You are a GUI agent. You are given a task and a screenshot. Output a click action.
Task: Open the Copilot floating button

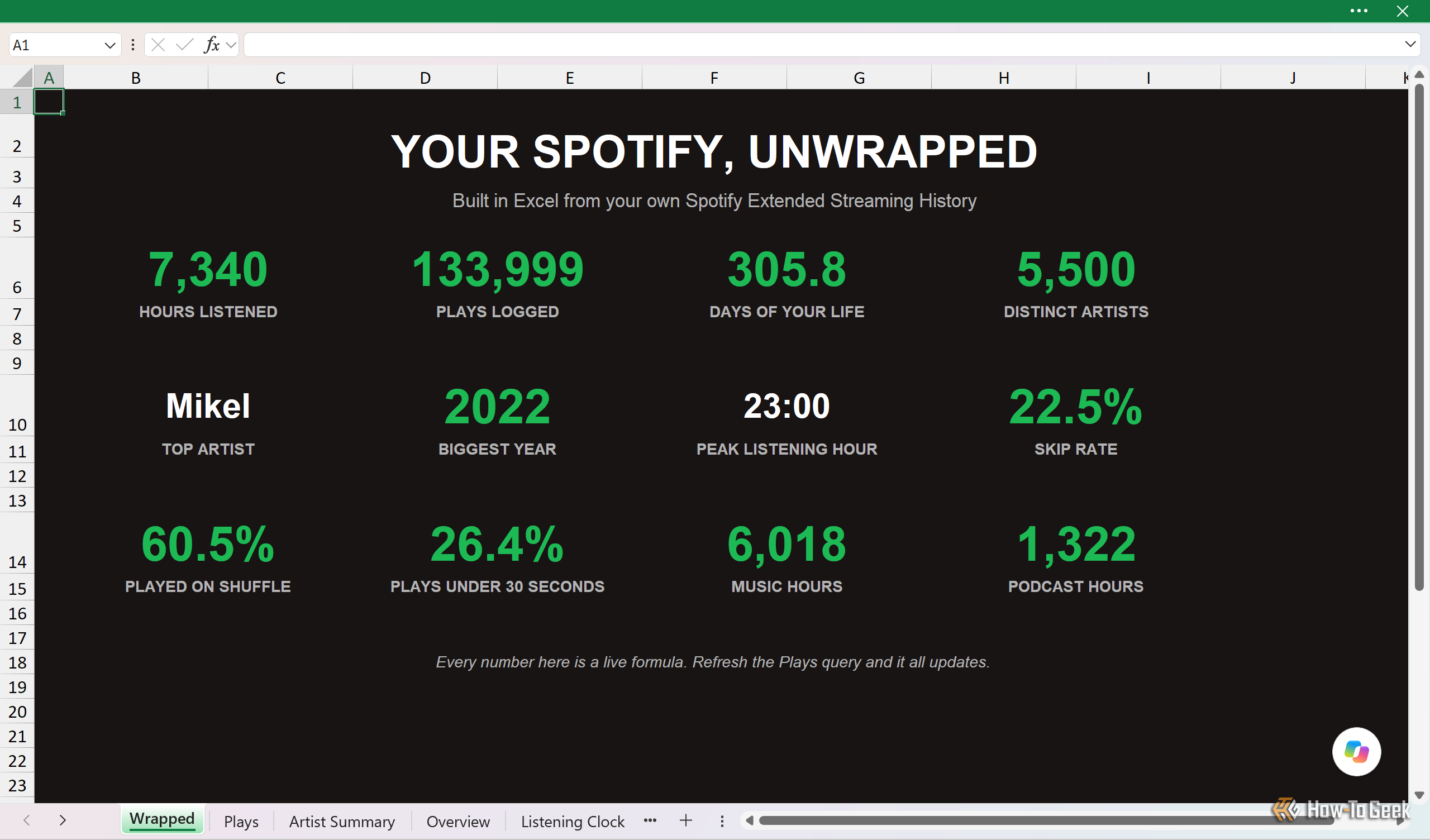pyautogui.click(x=1356, y=751)
